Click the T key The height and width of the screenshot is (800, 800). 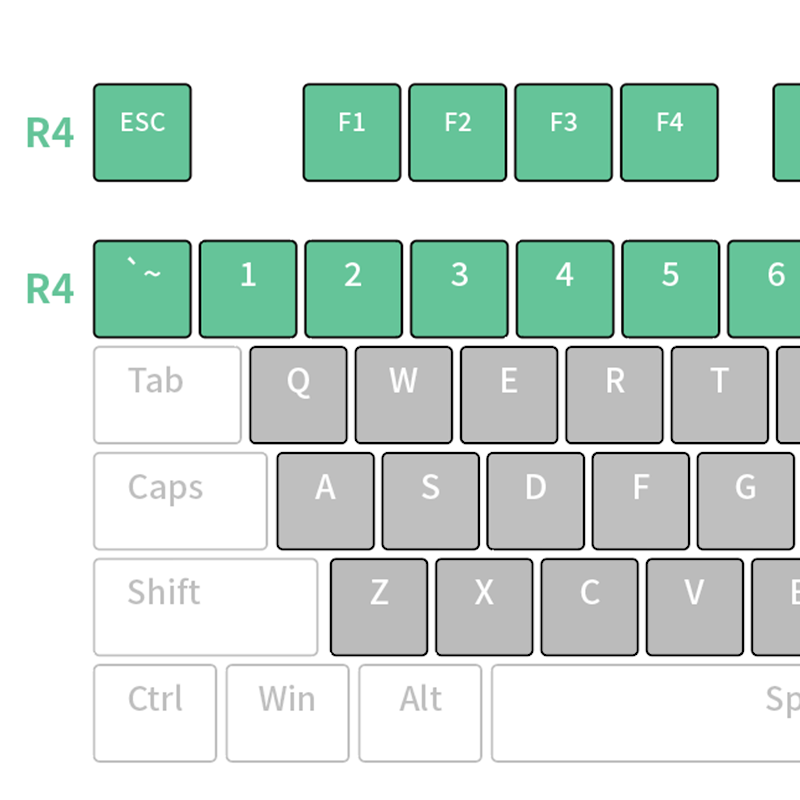click(719, 395)
